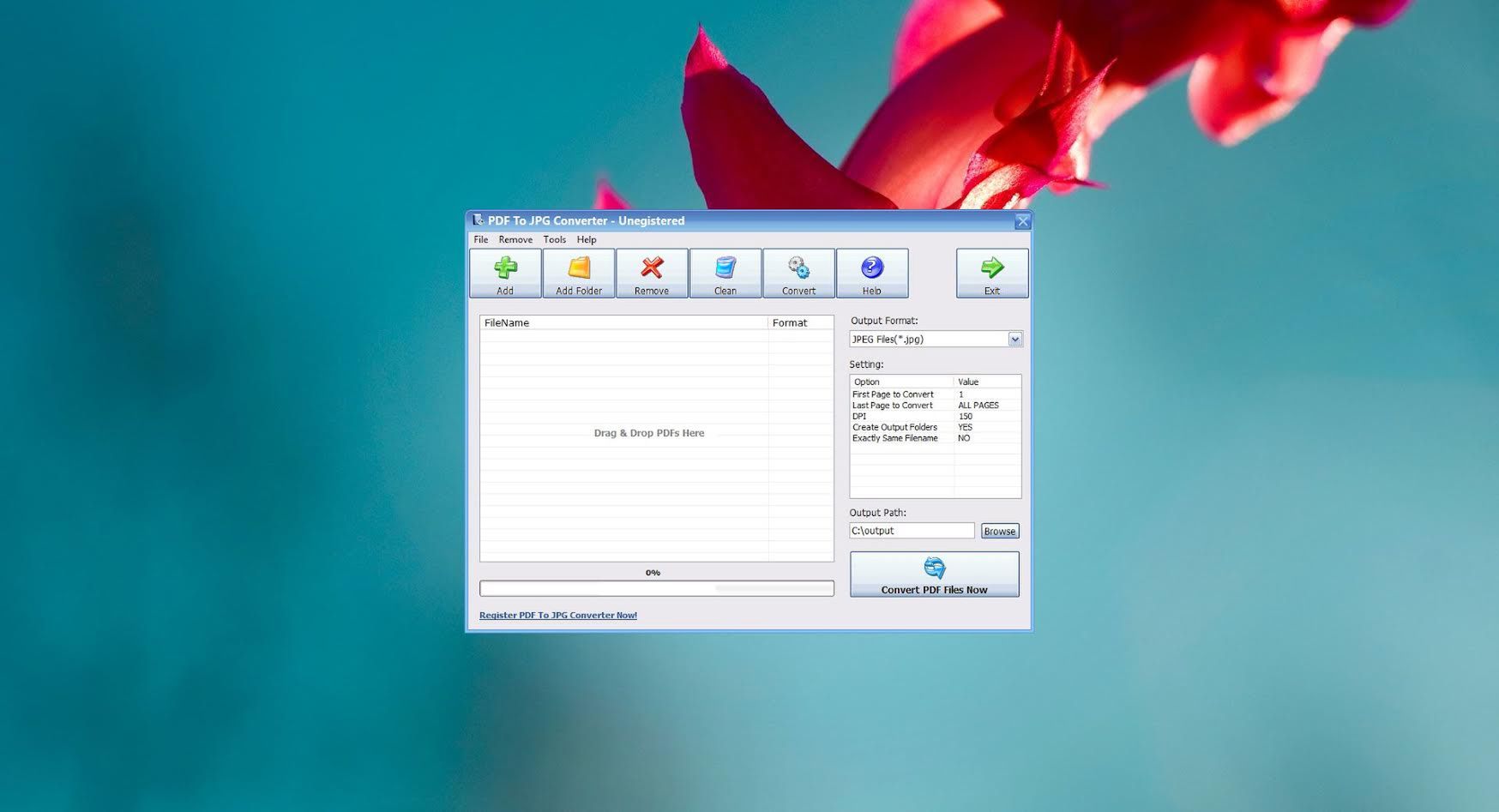Click the Remove icon to delete selected files
The height and width of the screenshot is (812, 1499).
(652, 273)
